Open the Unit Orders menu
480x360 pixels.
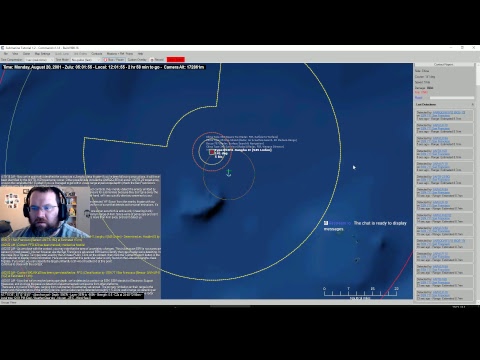[x=80, y=54]
